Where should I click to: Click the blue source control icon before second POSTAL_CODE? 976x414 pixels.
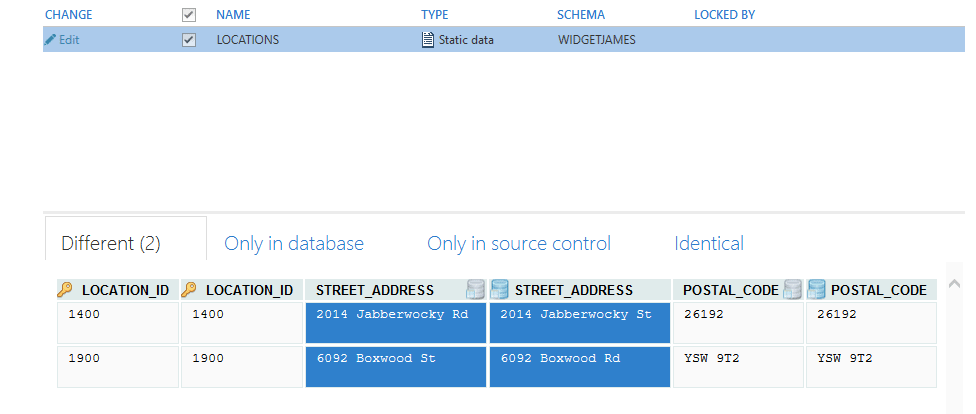point(817,289)
